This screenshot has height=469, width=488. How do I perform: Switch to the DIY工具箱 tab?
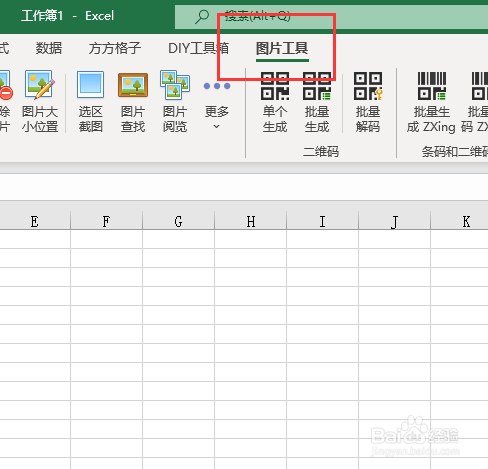(x=198, y=48)
